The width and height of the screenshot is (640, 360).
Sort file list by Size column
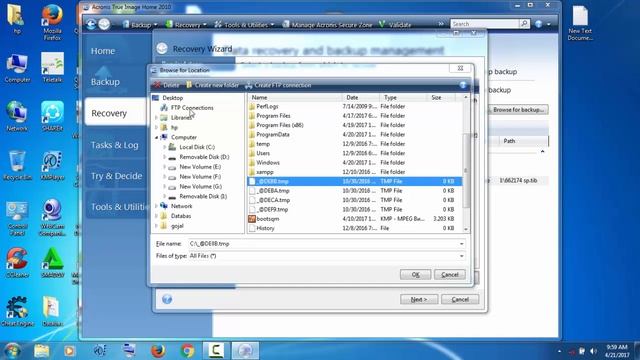[442, 98]
